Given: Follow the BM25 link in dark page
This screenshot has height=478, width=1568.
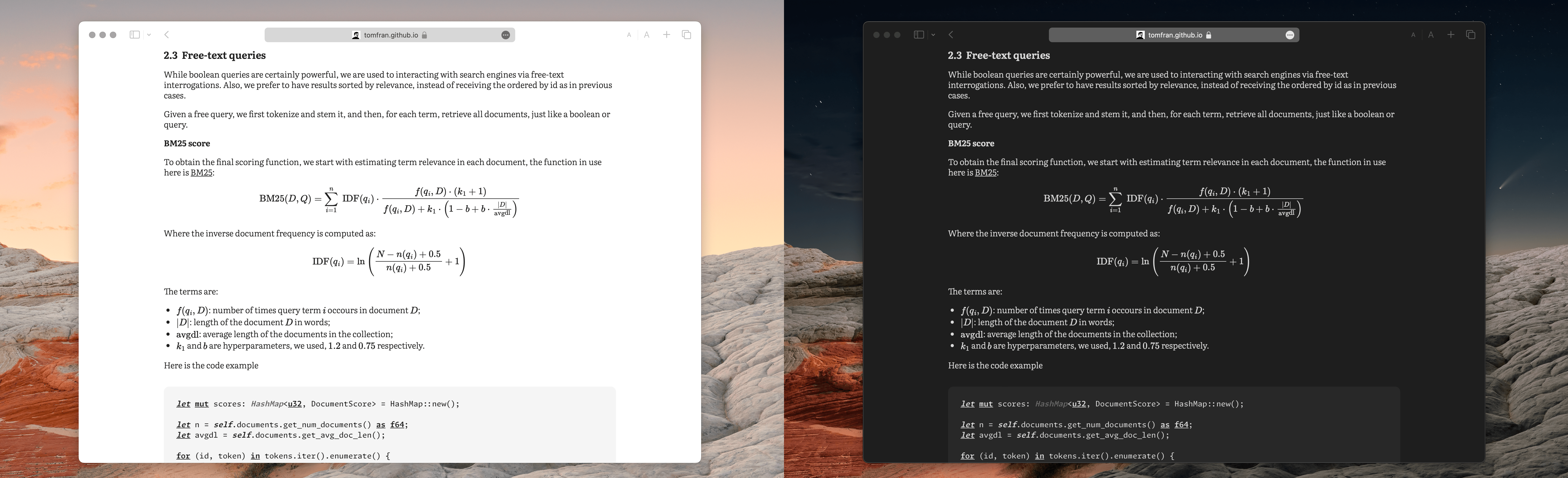Looking at the screenshot, I should pos(986,173).
